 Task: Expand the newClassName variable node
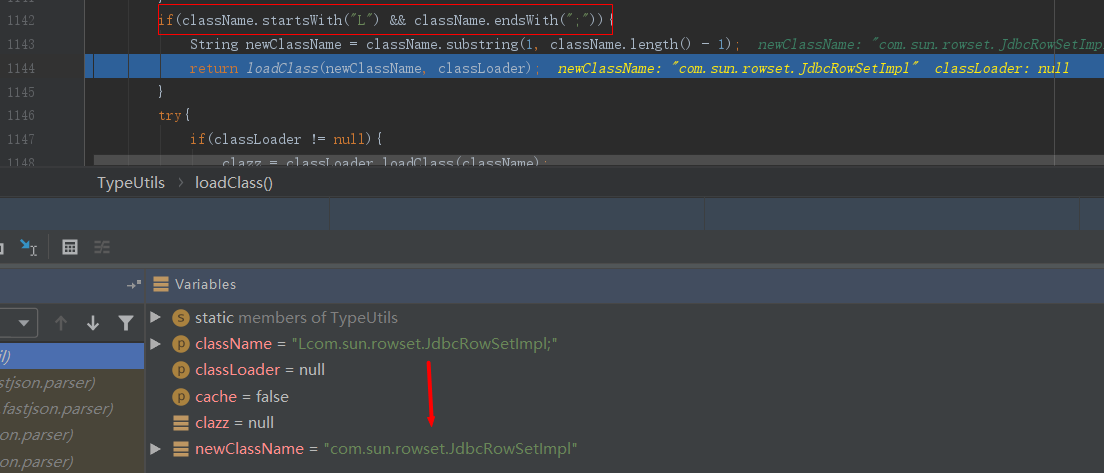coord(155,449)
